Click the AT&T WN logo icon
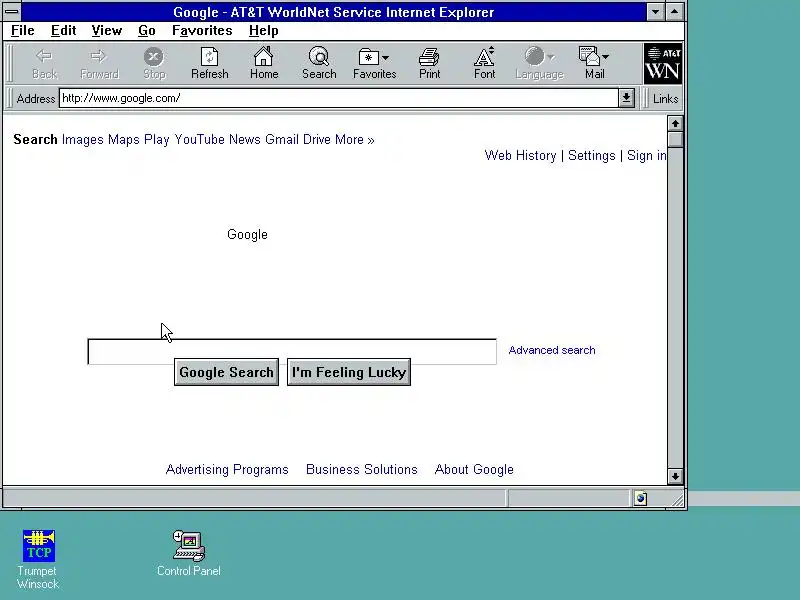 click(663, 64)
